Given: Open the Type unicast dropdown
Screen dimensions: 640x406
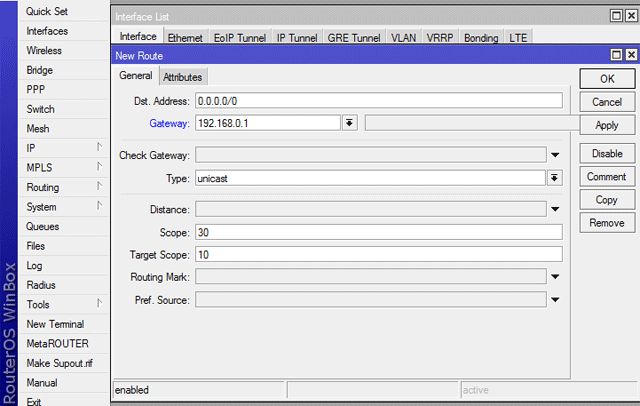Looking at the screenshot, I should coord(554,178).
